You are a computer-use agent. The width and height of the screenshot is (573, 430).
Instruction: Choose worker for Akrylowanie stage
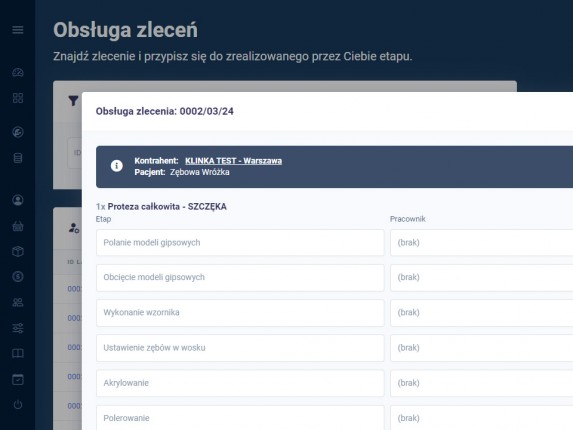point(482,383)
